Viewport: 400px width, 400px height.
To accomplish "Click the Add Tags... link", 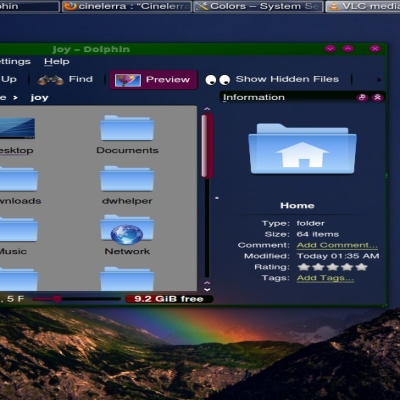I will 325,278.
